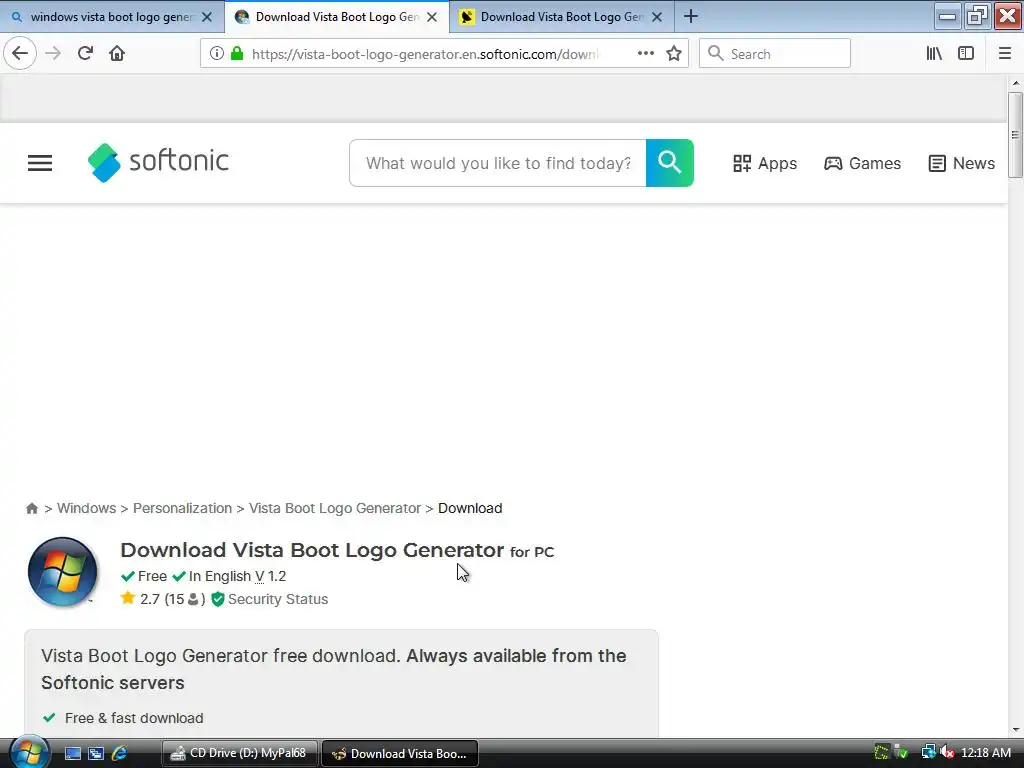The image size is (1024, 768).
Task: Open Vista Boot Logo Generator breadcrumb link
Action: tap(334, 508)
